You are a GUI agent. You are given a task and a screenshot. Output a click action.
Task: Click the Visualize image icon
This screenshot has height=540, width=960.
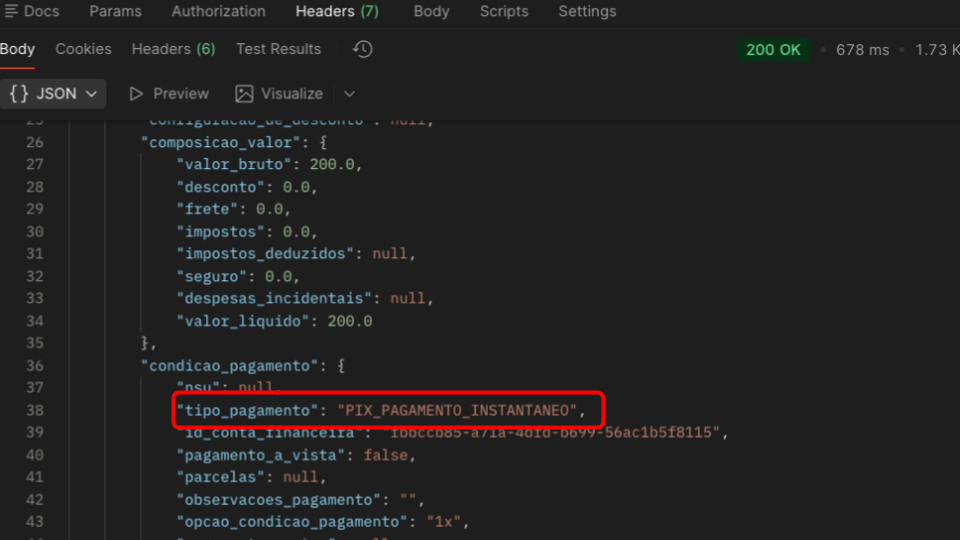pyautogui.click(x=244, y=94)
